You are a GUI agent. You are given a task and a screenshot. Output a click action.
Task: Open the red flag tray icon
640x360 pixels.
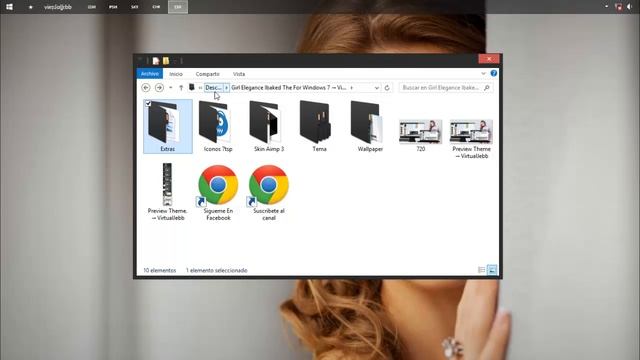[618, 7]
